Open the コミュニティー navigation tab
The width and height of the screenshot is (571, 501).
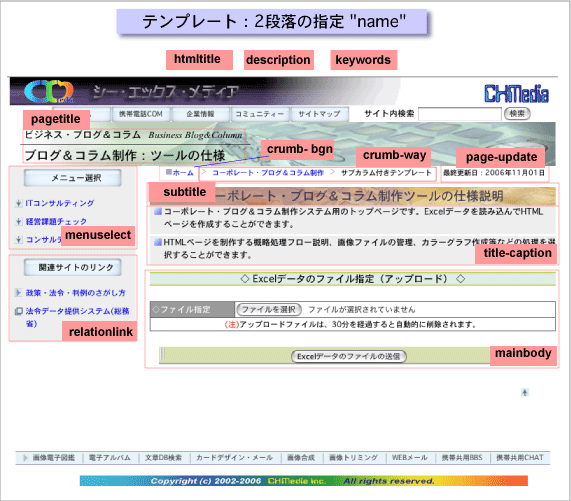tap(260, 114)
